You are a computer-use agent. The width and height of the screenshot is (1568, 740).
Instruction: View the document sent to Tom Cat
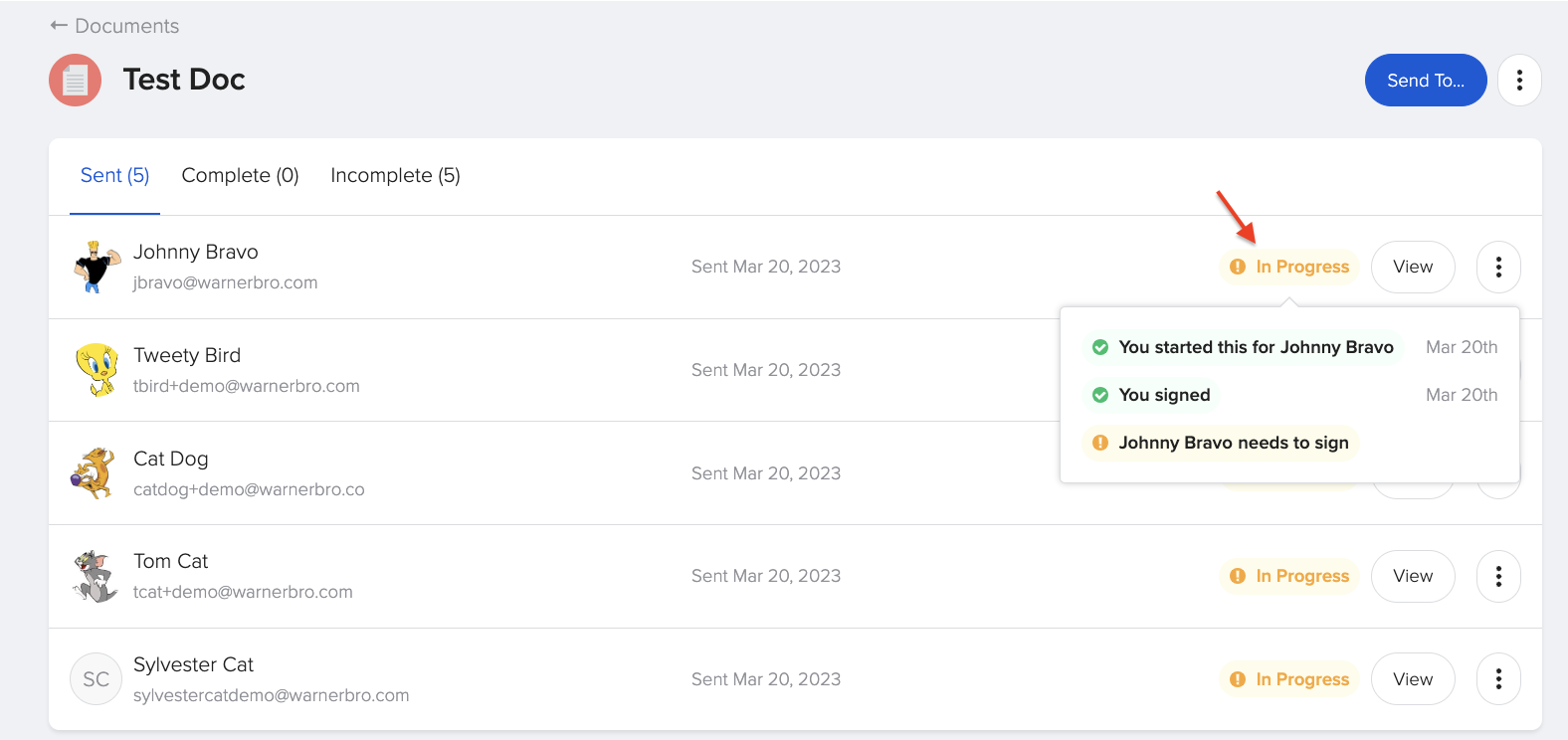coord(1413,576)
